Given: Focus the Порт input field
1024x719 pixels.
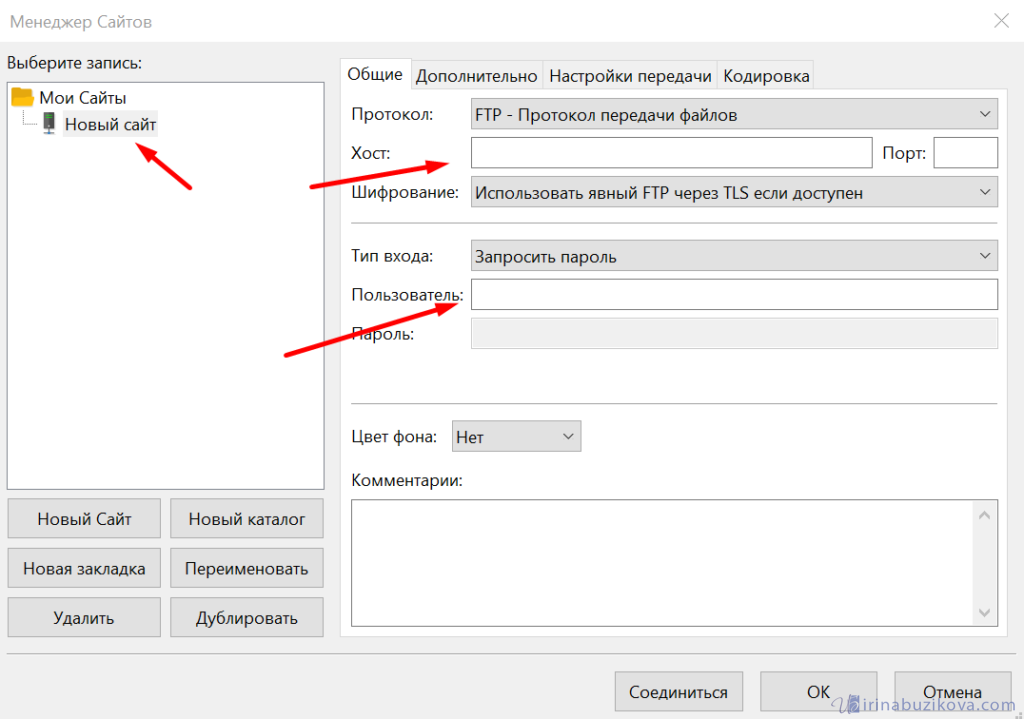Looking at the screenshot, I should click(965, 153).
